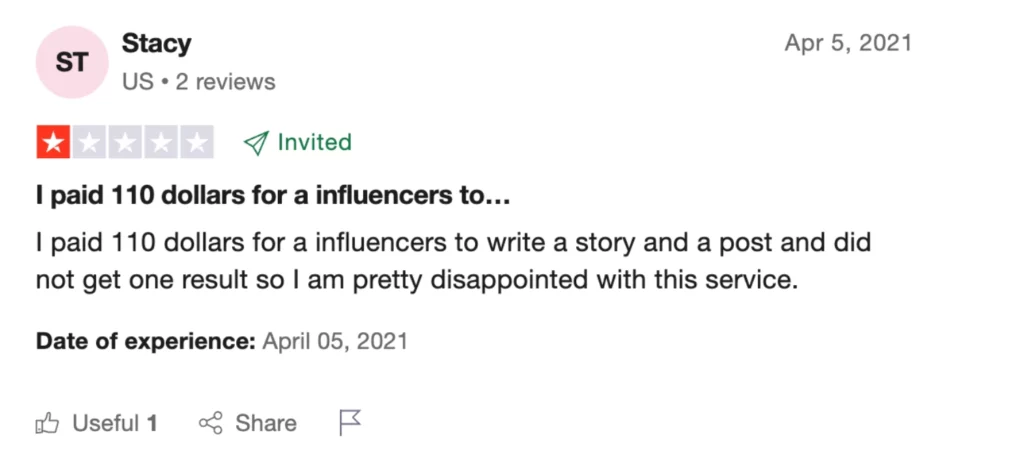1024x470 pixels.
Task: Click the Invited paper plane icon
Action: [x=256, y=143]
